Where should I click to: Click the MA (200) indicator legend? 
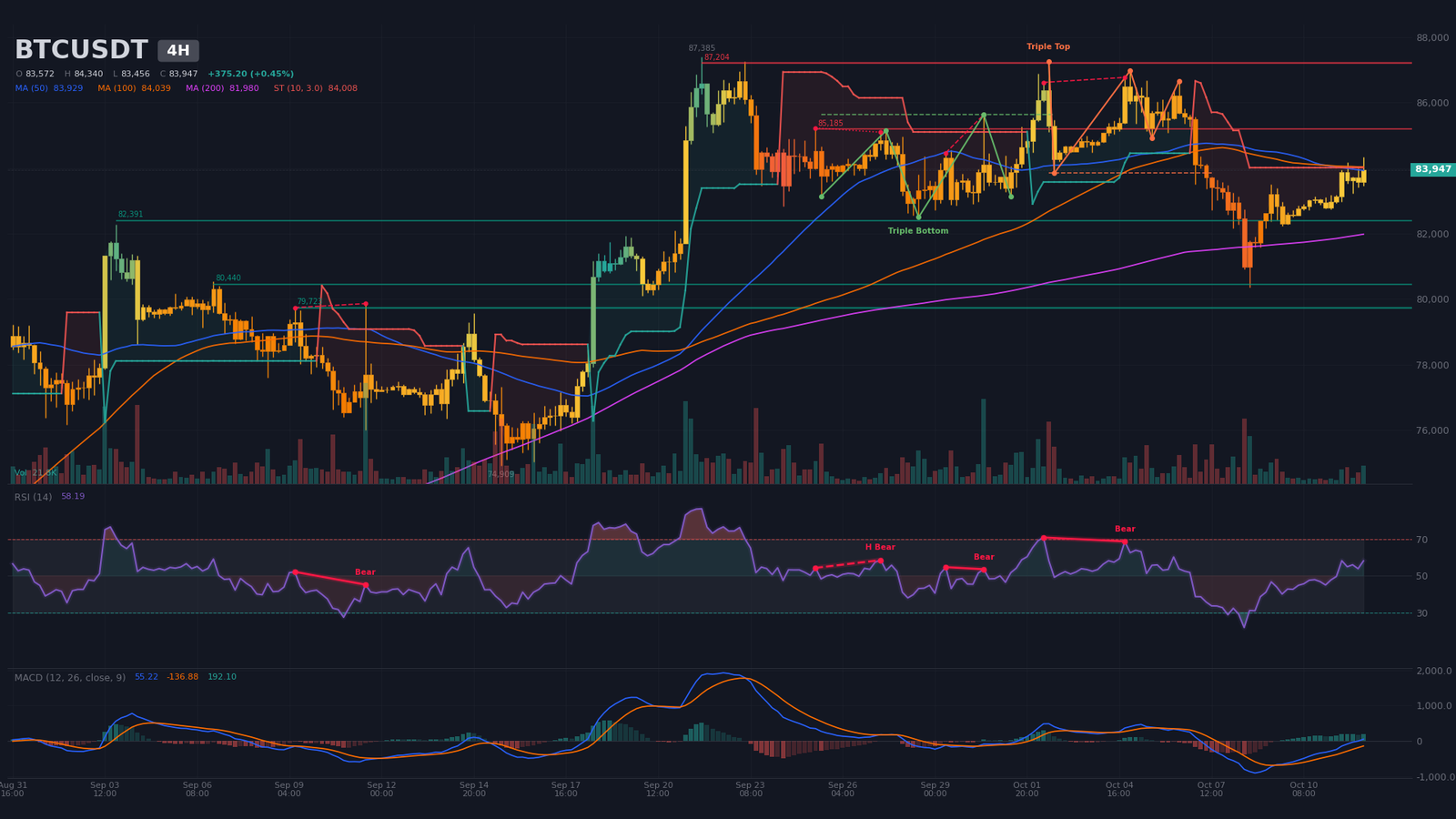pyautogui.click(x=222, y=88)
